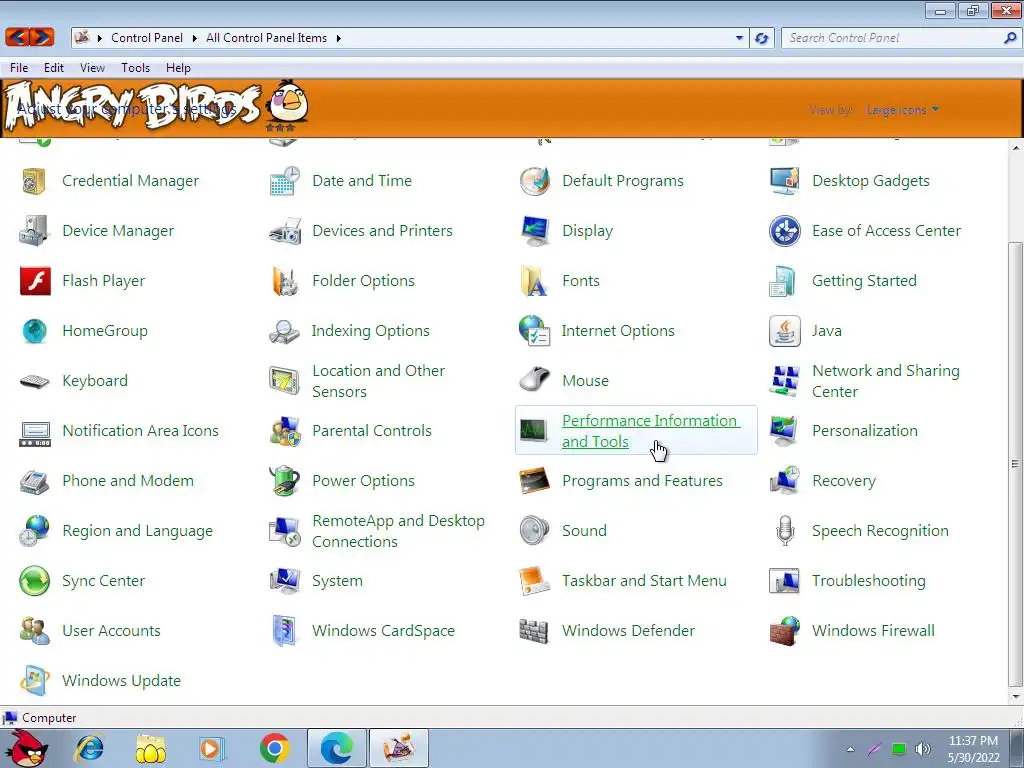Click the Control Panel breadcrumb segment
The image size is (1024, 768).
tap(146, 38)
